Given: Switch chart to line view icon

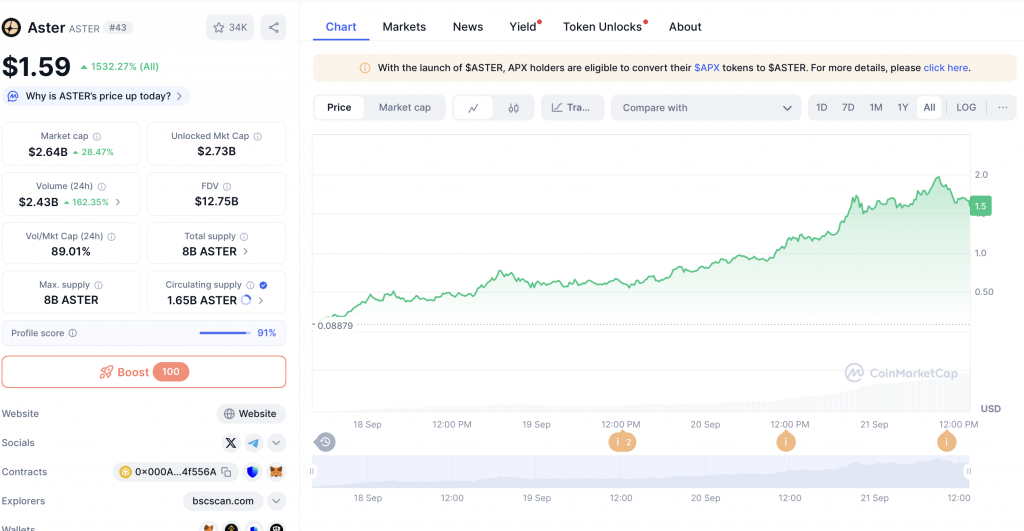Looking at the screenshot, I should tap(473, 108).
